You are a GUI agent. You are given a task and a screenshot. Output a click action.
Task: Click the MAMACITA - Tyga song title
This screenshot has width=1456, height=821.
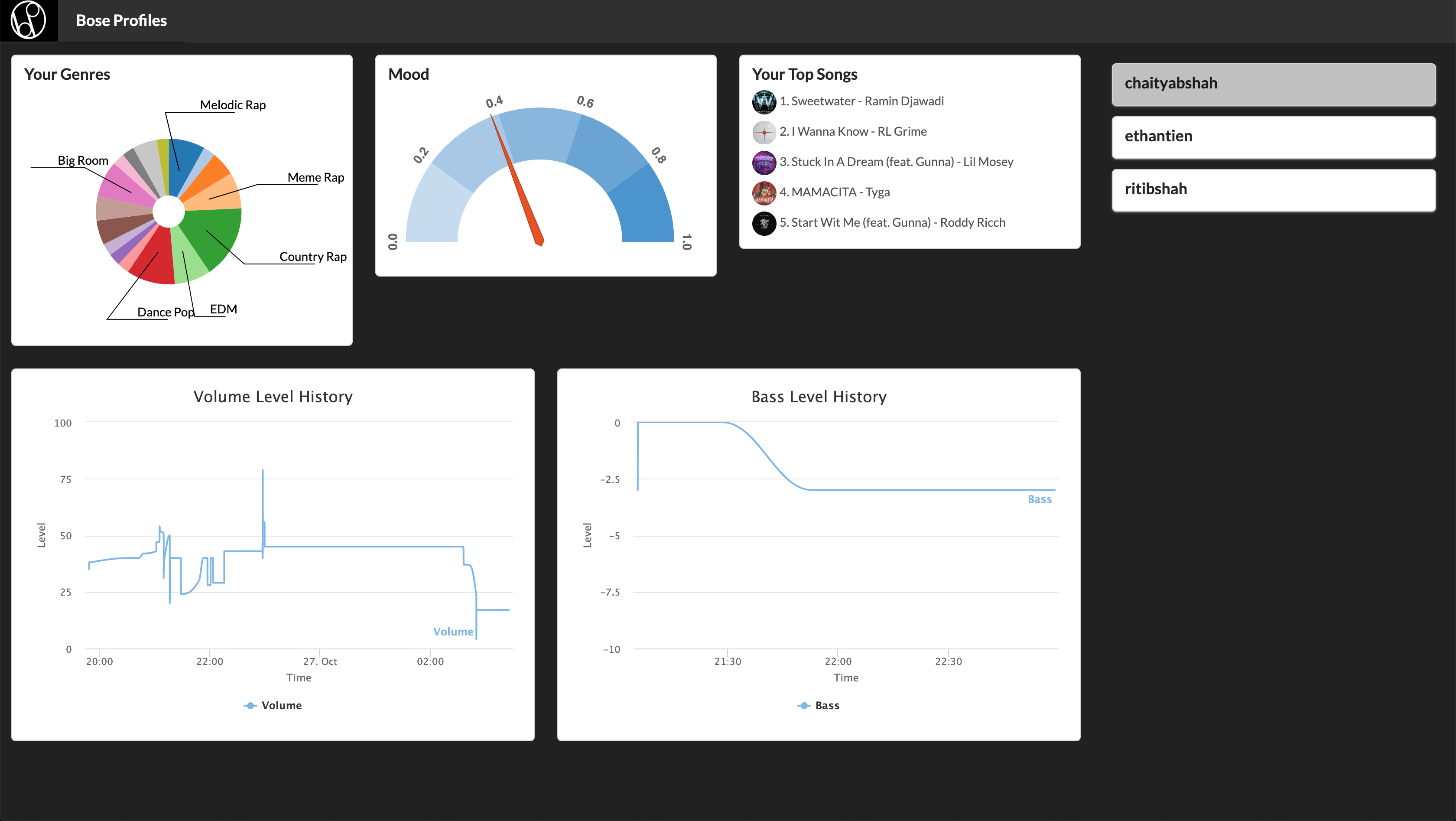pyautogui.click(x=834, y=192)
